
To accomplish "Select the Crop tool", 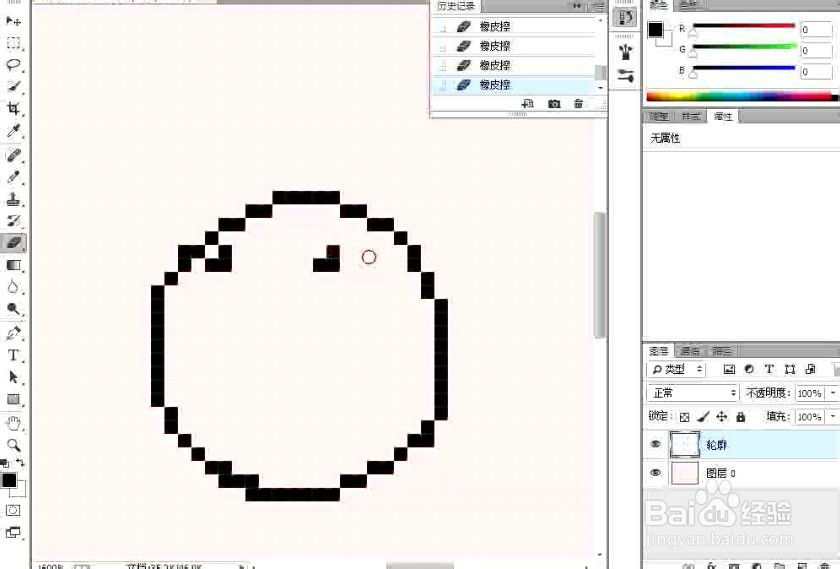I will coord(13,109).
